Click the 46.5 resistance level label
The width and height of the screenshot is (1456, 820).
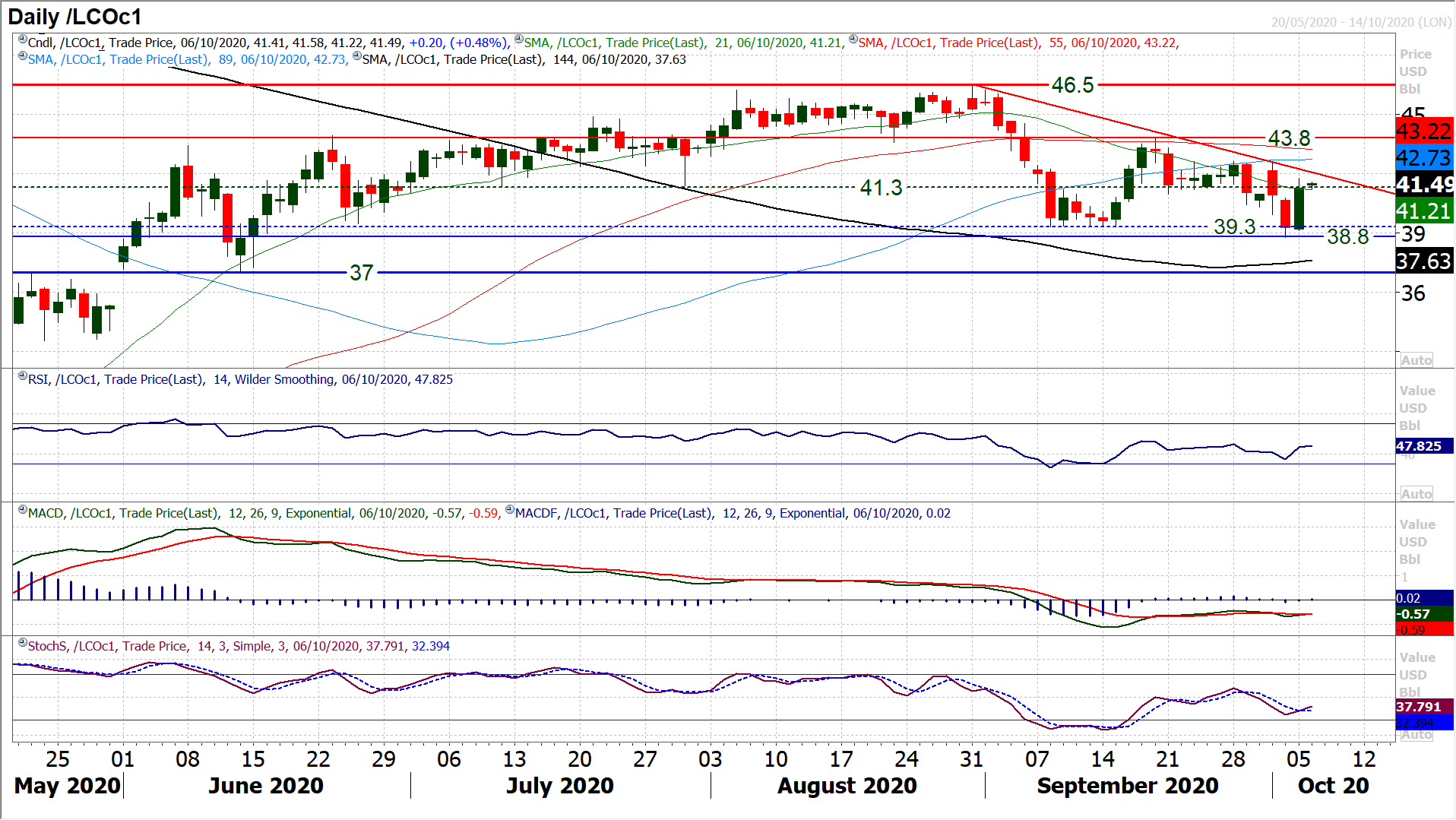[x=1072, y=85]
